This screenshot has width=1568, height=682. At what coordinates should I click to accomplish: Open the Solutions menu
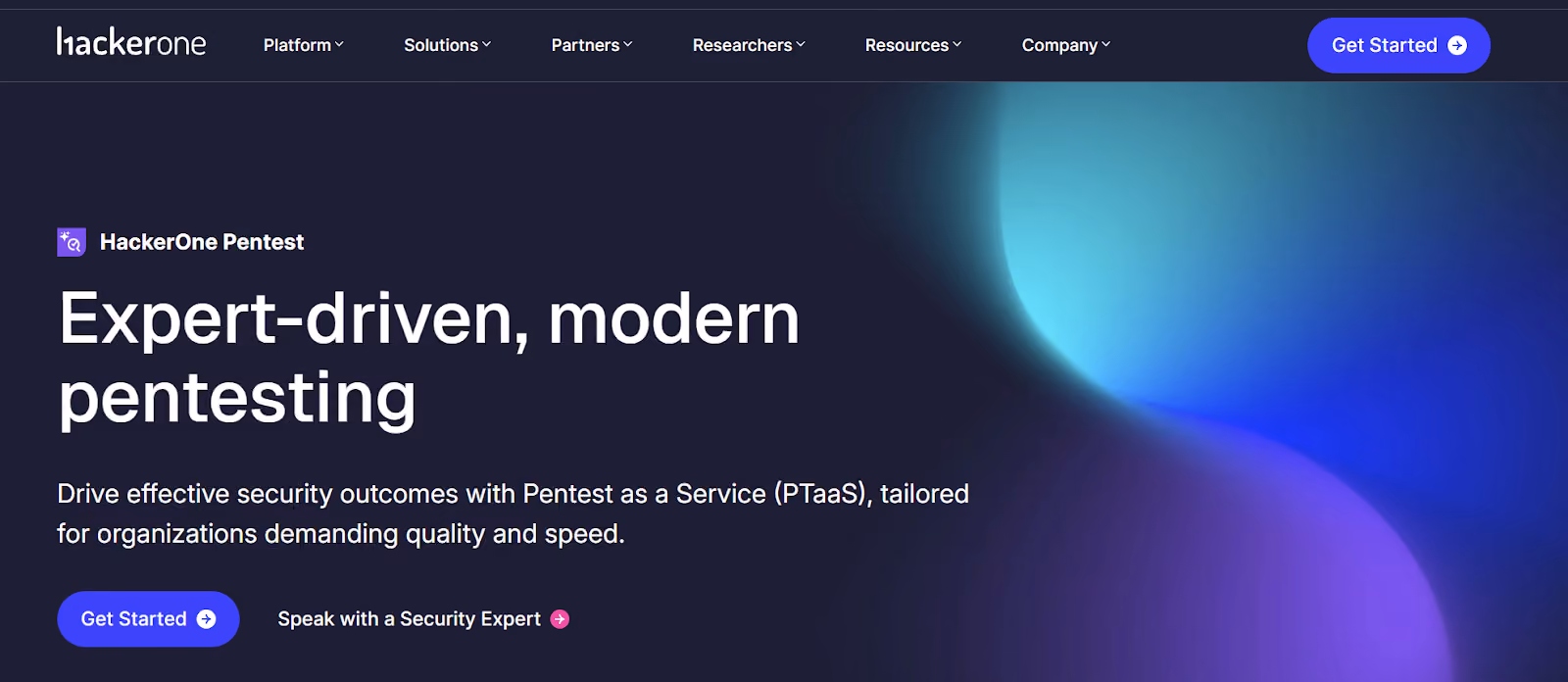448,45
